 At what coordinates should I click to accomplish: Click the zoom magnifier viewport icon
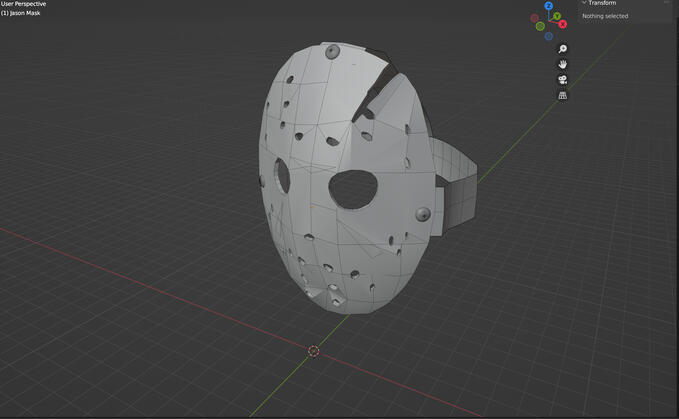point(563,49)
